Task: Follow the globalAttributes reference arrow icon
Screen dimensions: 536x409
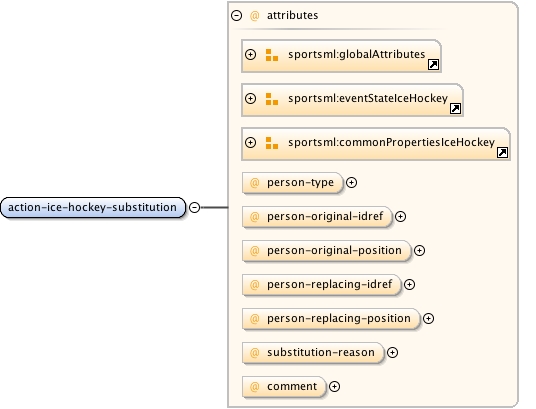Action: 433,64
